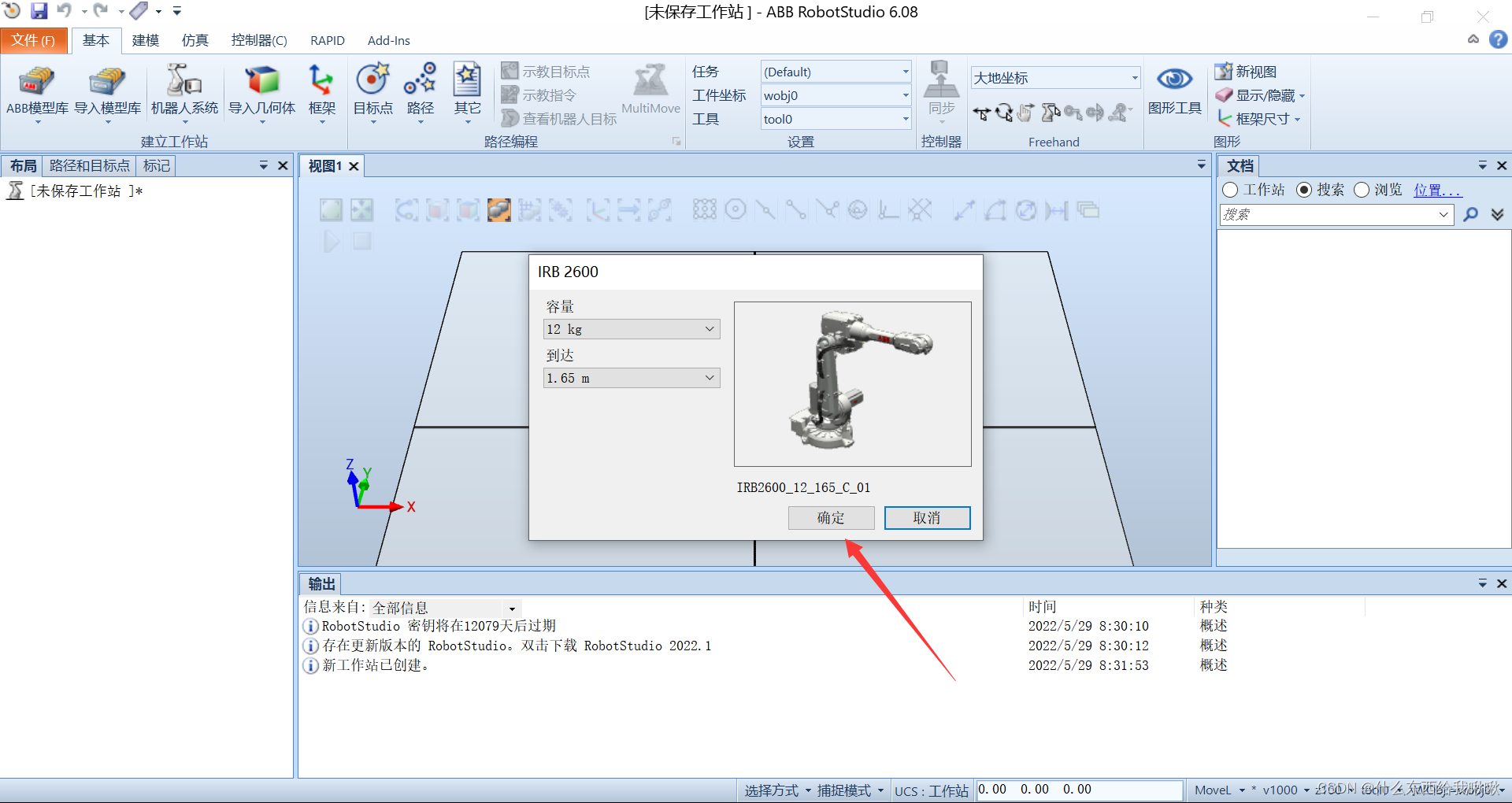Click the 确定 button in IRB 2600 dialog
The height and width of the screenshot is (803, 1512).
[x=831, y=517]
